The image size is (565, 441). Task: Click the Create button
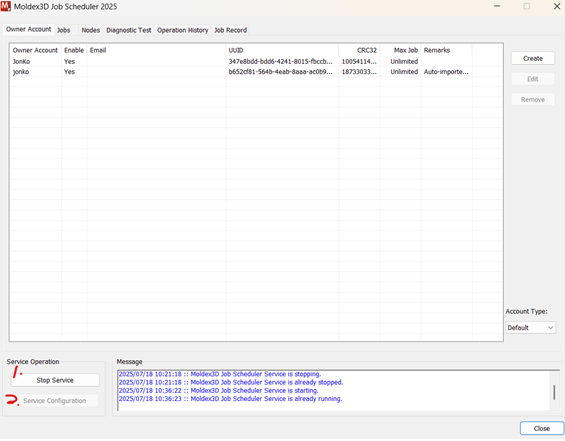pyautogui.click(x=533, y=58)
